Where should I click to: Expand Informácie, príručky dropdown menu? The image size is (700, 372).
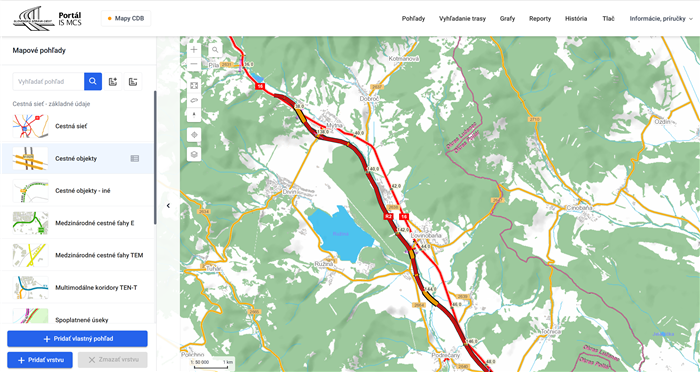[661, 19]
